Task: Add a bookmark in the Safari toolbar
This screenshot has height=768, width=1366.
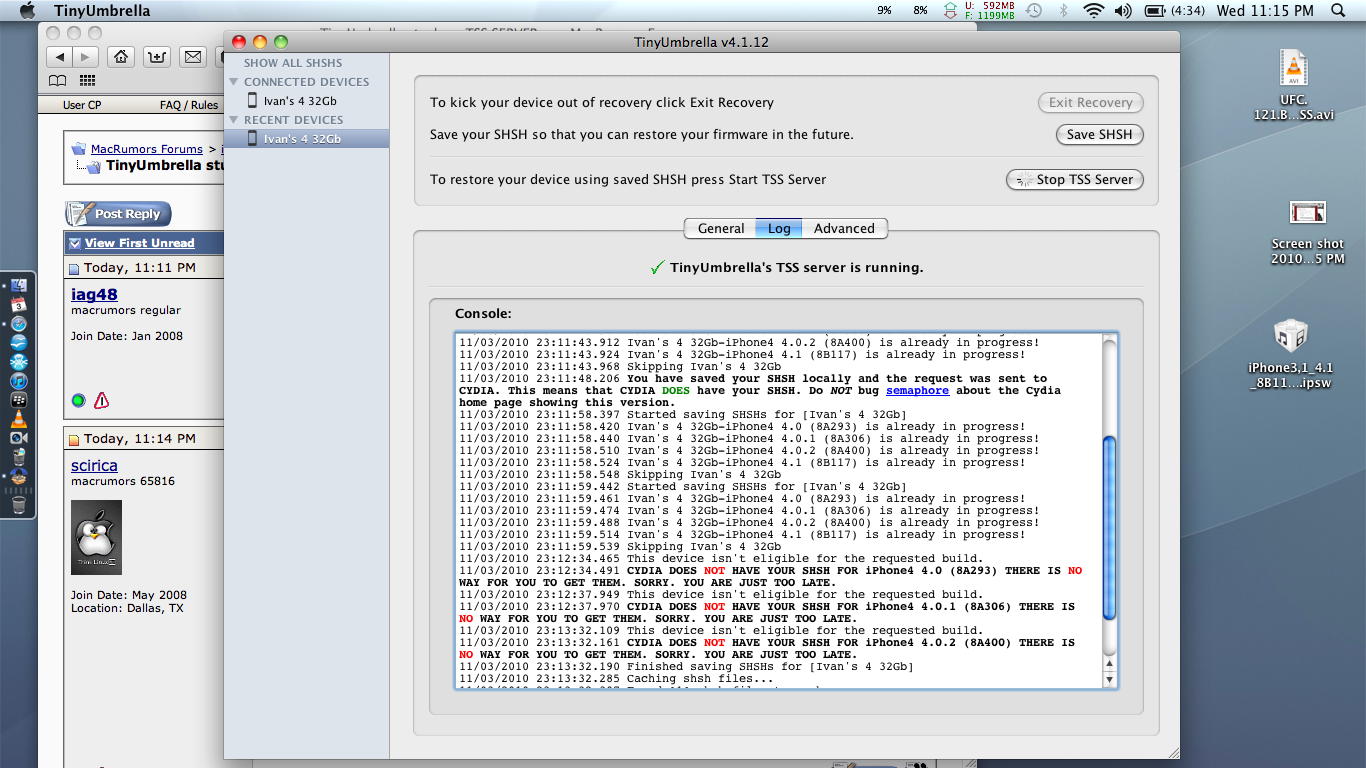Action: pyautogui.click(x=157, y=57)
